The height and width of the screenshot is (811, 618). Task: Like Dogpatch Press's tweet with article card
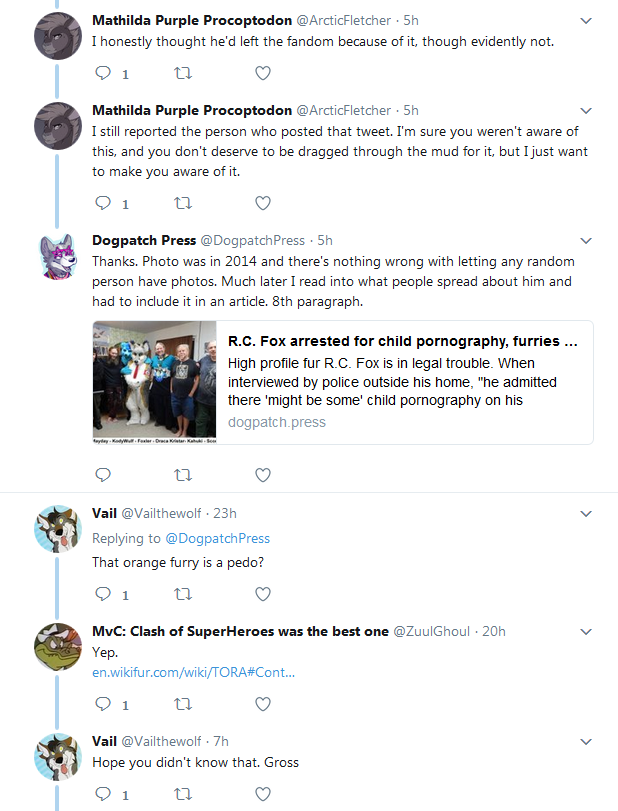tap(263, 475)
